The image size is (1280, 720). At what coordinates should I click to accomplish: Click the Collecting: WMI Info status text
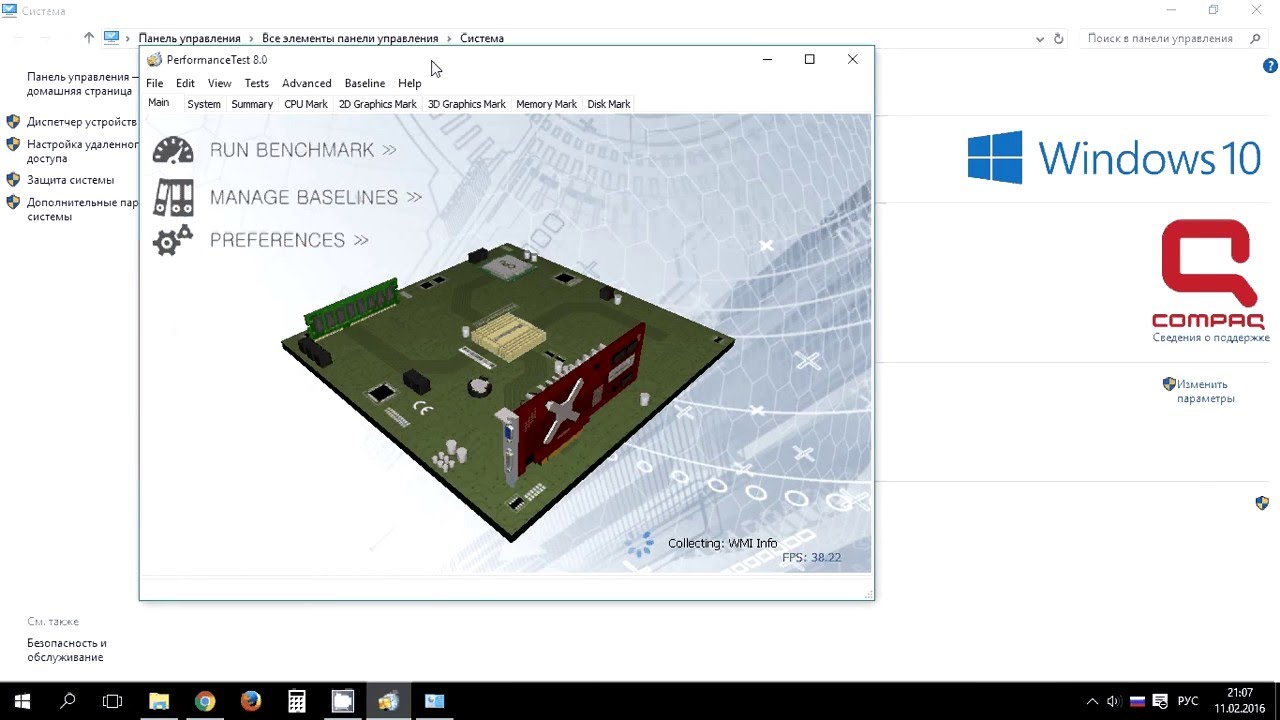722,543
